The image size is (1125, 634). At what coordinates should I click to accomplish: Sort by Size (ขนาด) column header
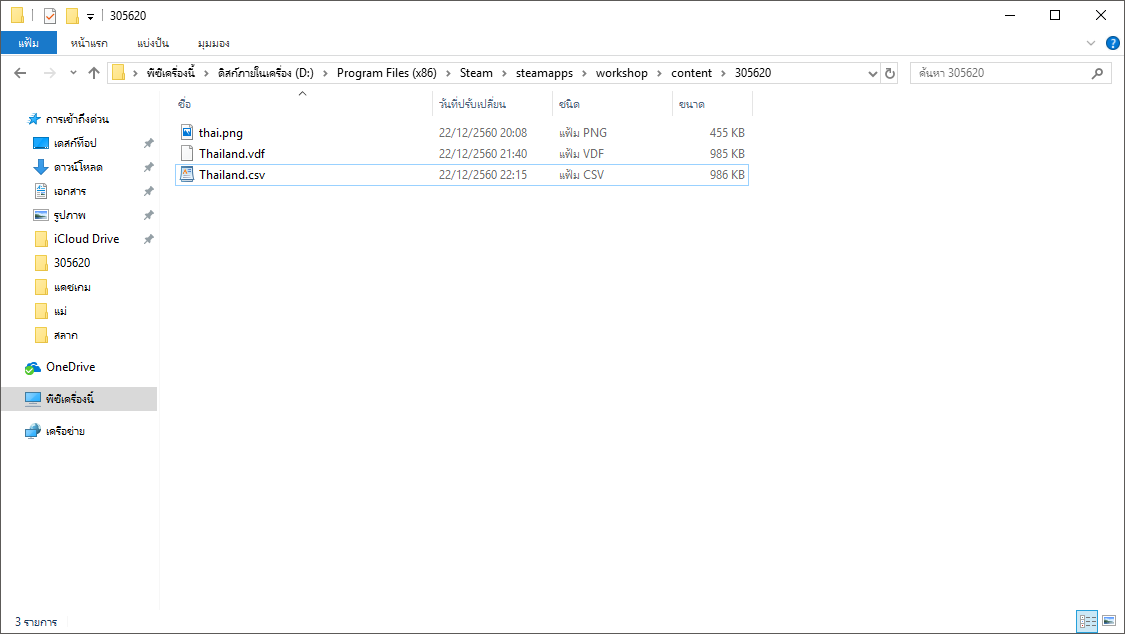(712, 104)
